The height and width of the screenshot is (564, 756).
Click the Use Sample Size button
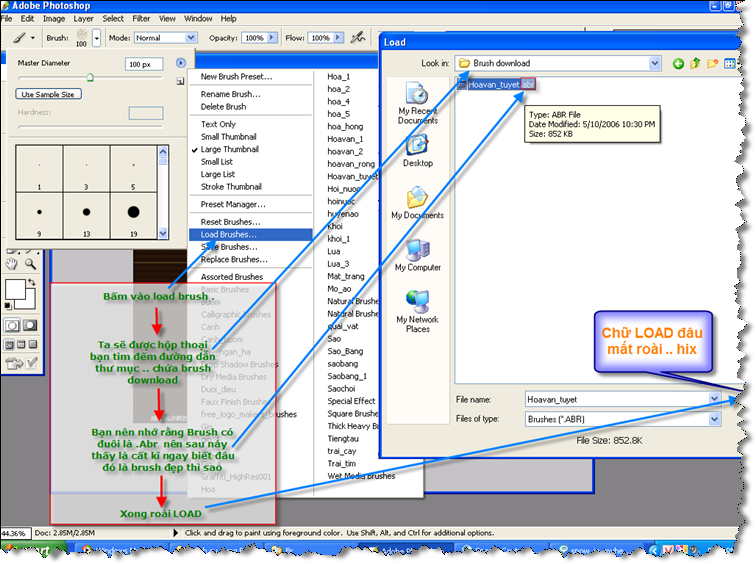coord(48,94)
